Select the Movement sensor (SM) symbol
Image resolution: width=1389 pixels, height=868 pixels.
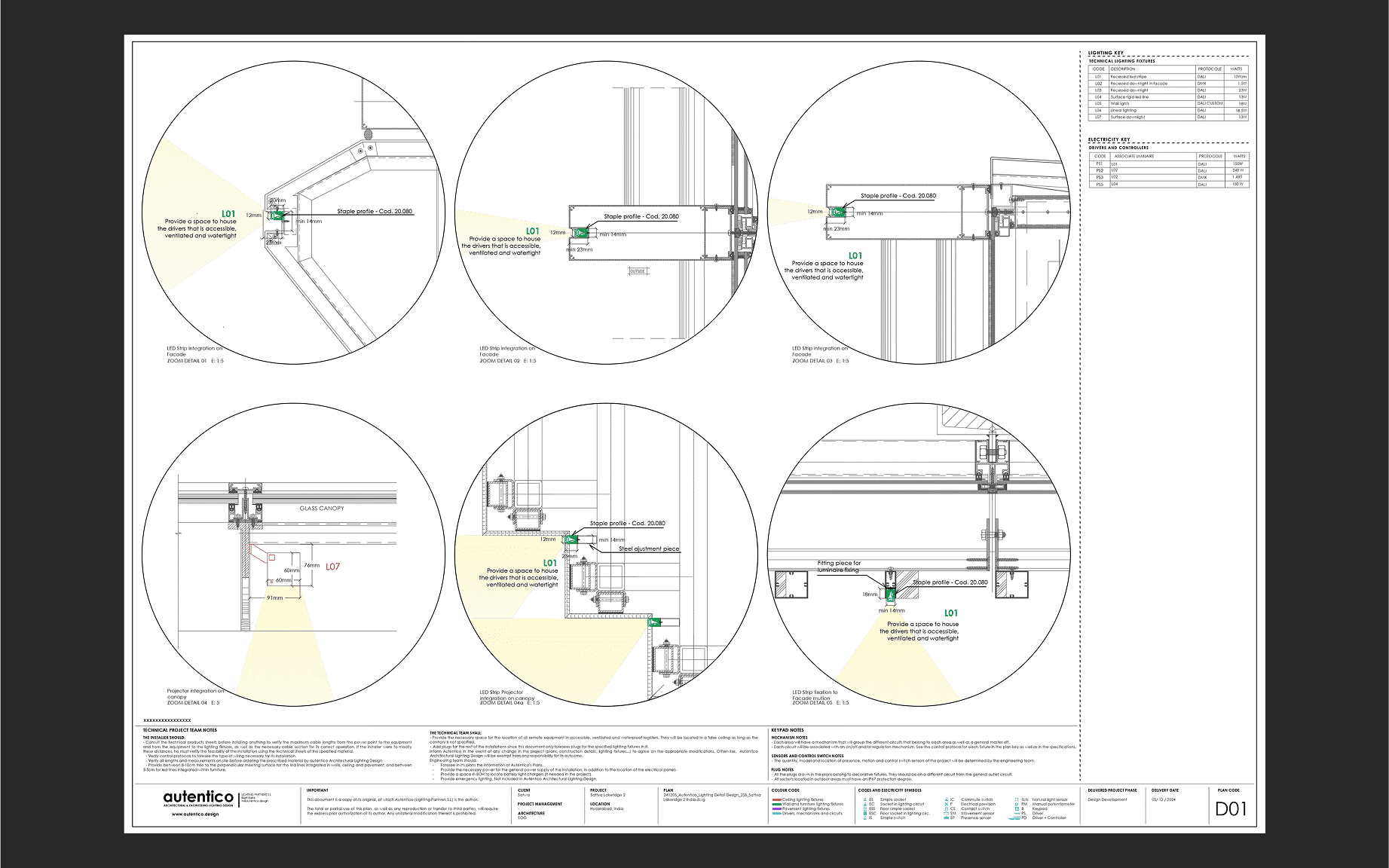point(945,814)
